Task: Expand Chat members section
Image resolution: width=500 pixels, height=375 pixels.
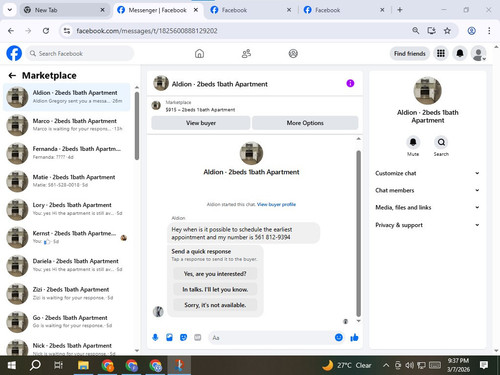Action: pyautogui.click(x=427, y=190)
